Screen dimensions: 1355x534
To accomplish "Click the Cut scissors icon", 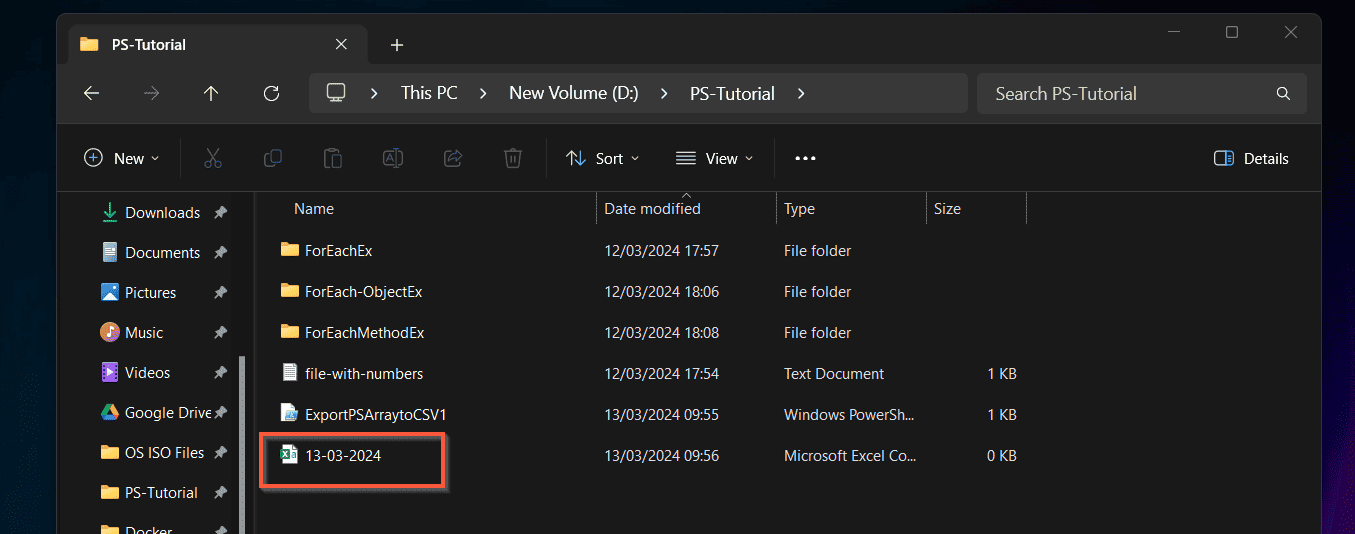I will 212,158.
